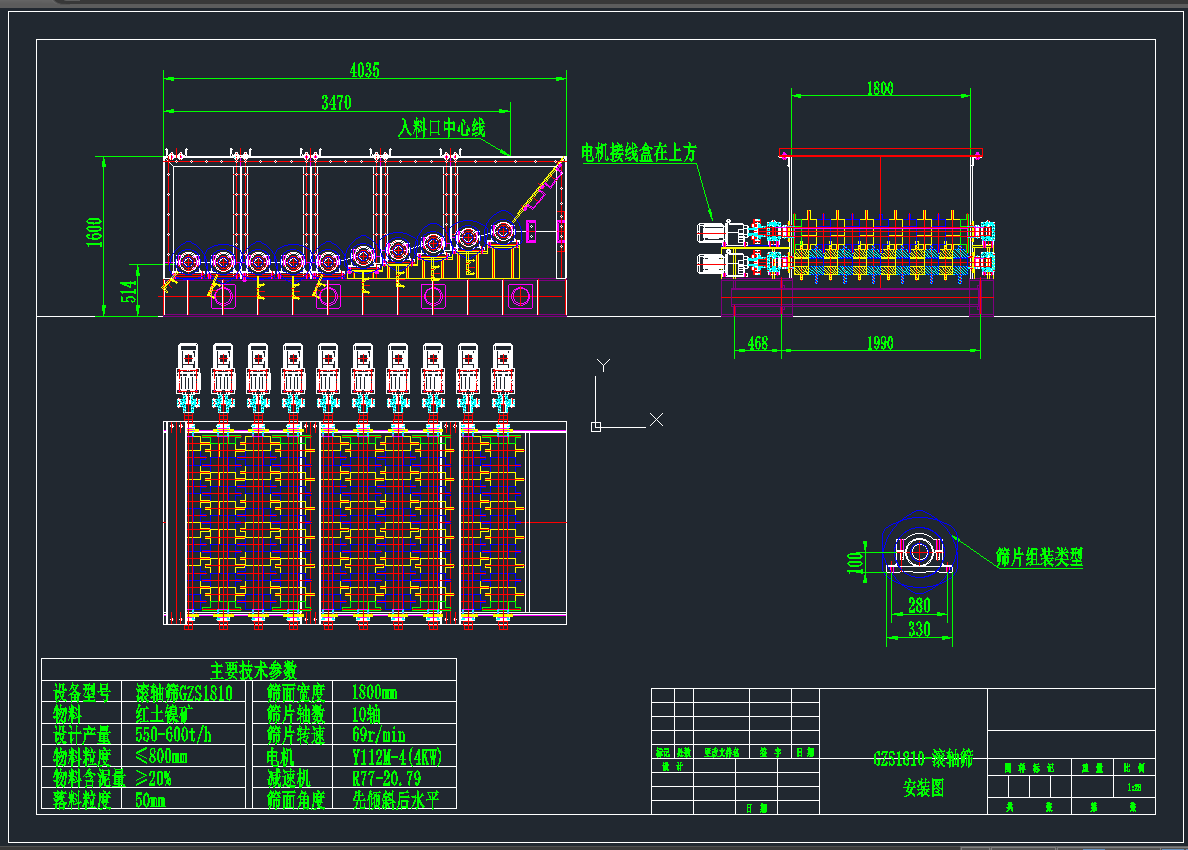This screenshot has height=850, width=1188.
Task: Click the 主要技术参数 table title
Action: tap(254, 670)
